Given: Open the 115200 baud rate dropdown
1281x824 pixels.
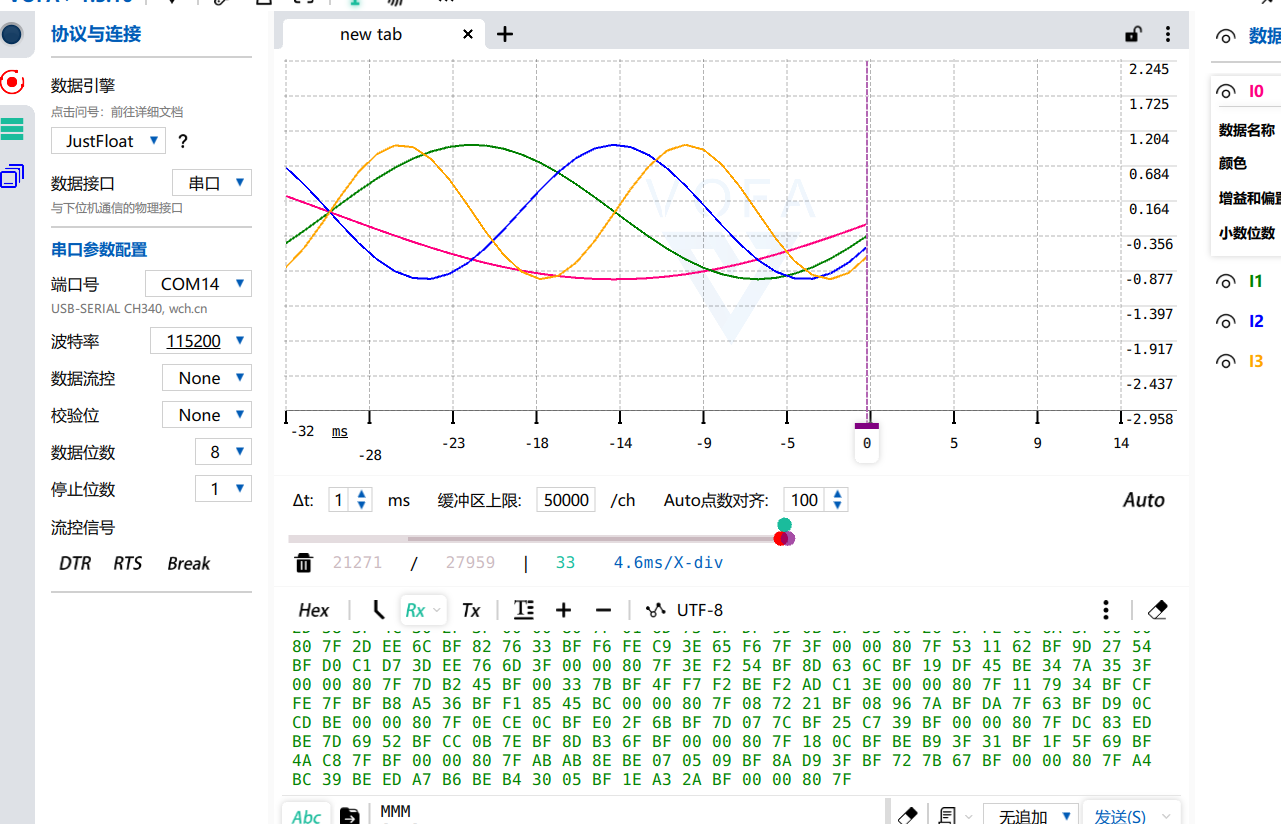Looking at the screenshot, I should coord(201,341).
